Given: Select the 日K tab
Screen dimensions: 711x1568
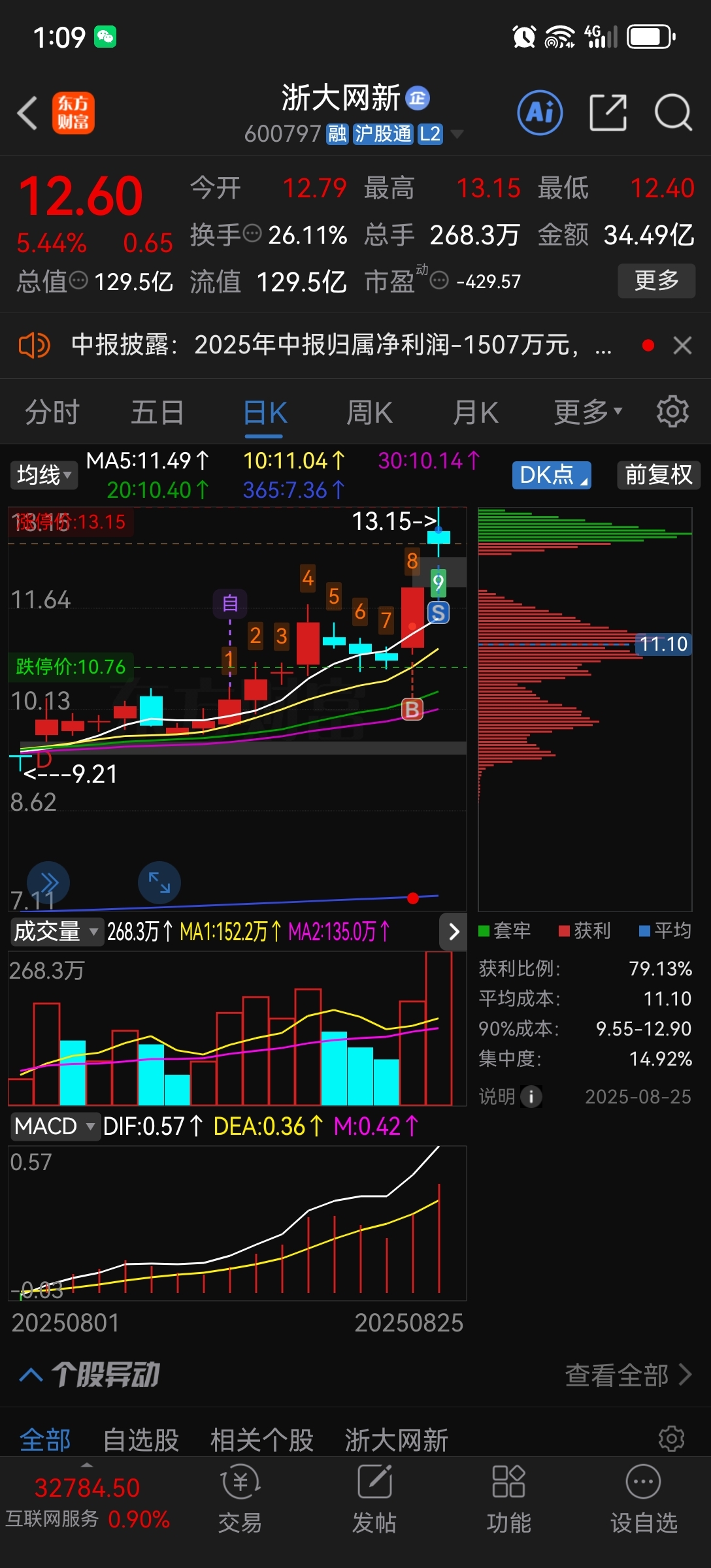Looking at the screenshot, I should tap(265, 413).
